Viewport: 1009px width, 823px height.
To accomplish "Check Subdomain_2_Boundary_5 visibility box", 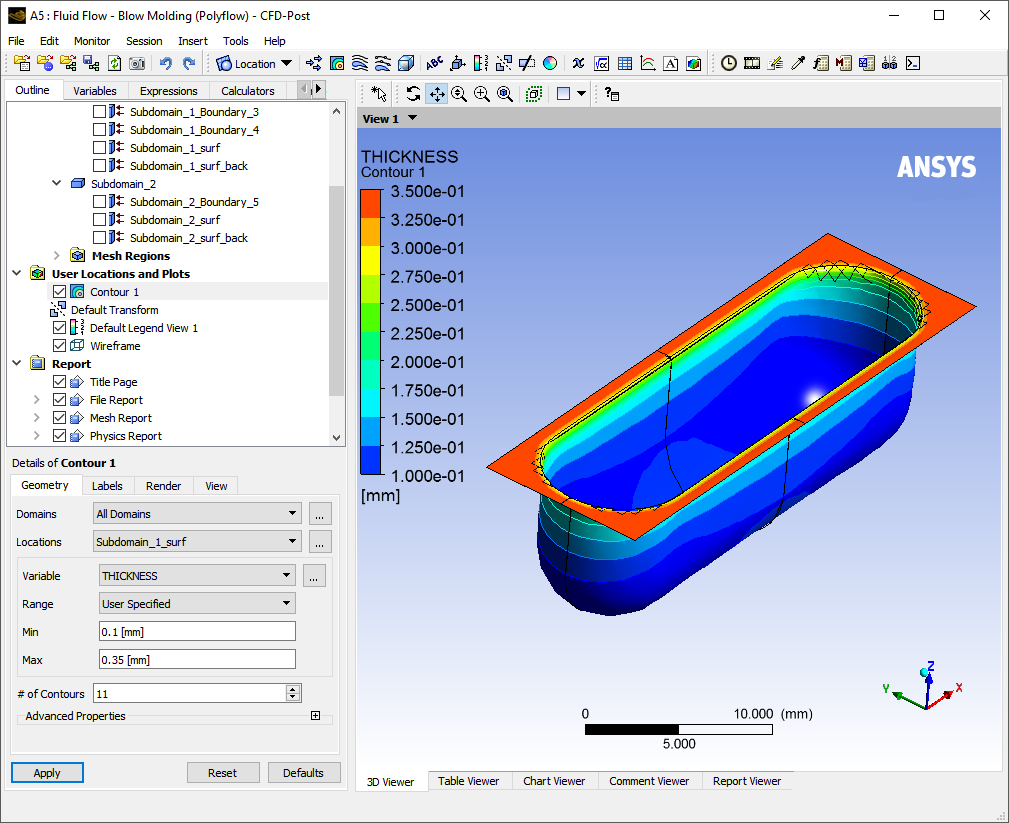I will point(99,201).
